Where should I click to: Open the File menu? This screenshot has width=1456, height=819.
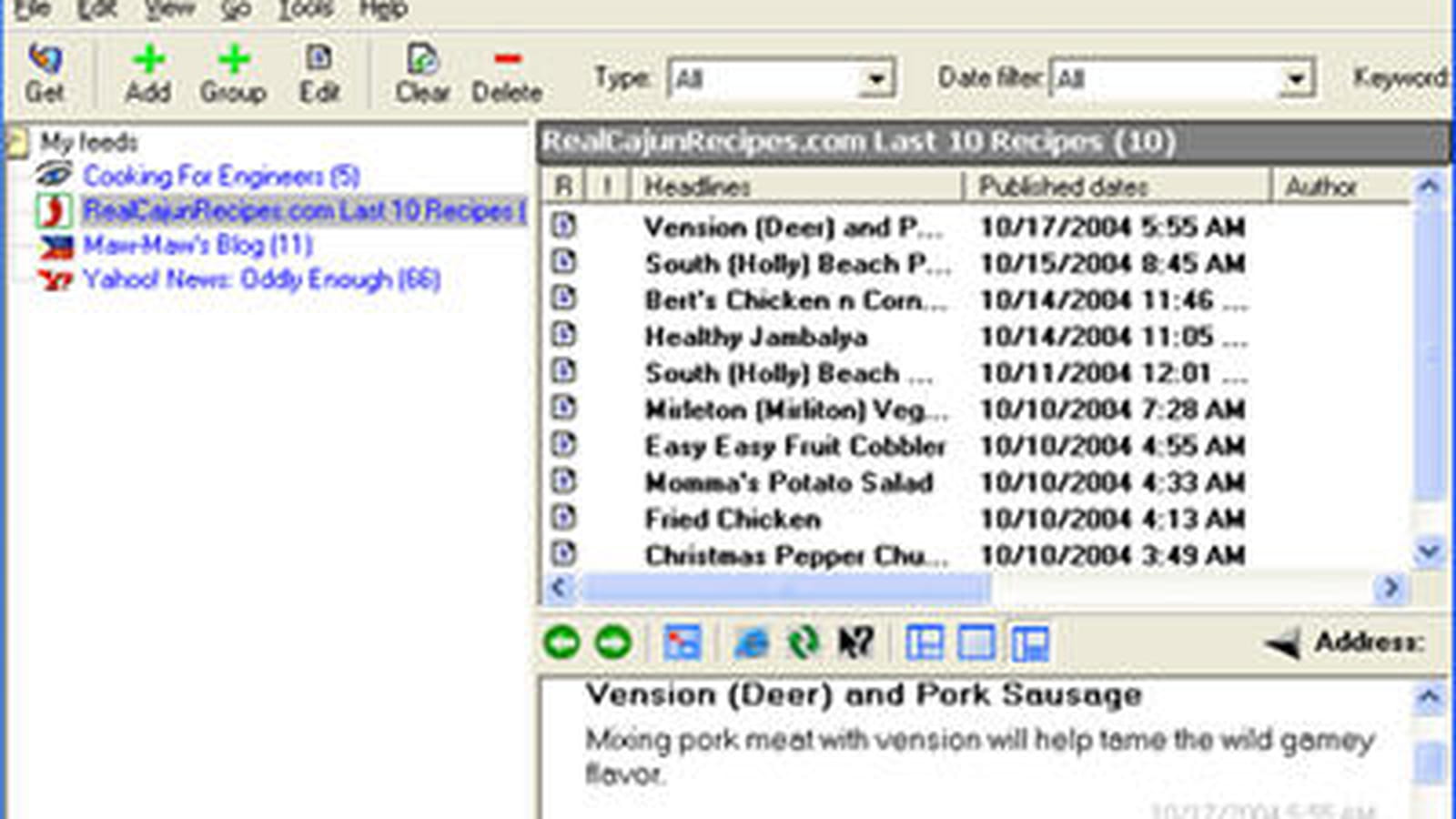pyautogui.click(x=33, y=9)
